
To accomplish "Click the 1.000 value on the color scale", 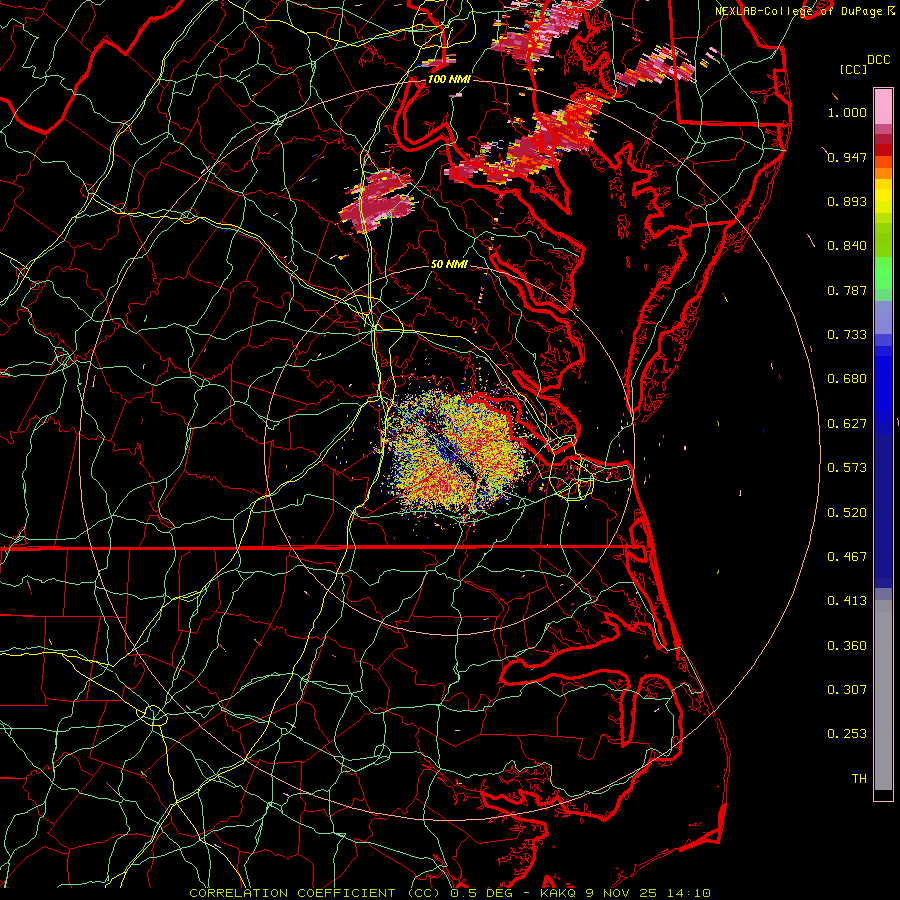I will coord(847,112).
